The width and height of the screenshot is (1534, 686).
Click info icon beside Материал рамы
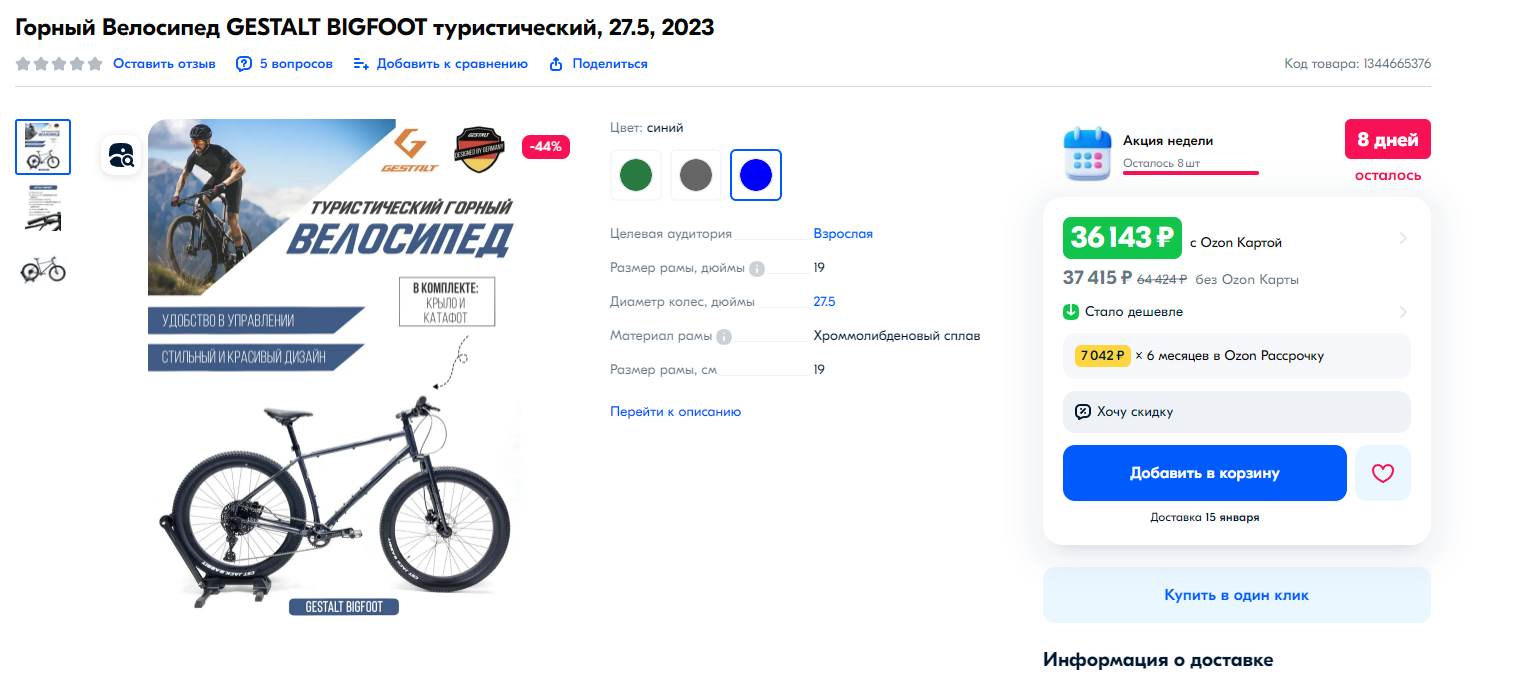(724, 336)
